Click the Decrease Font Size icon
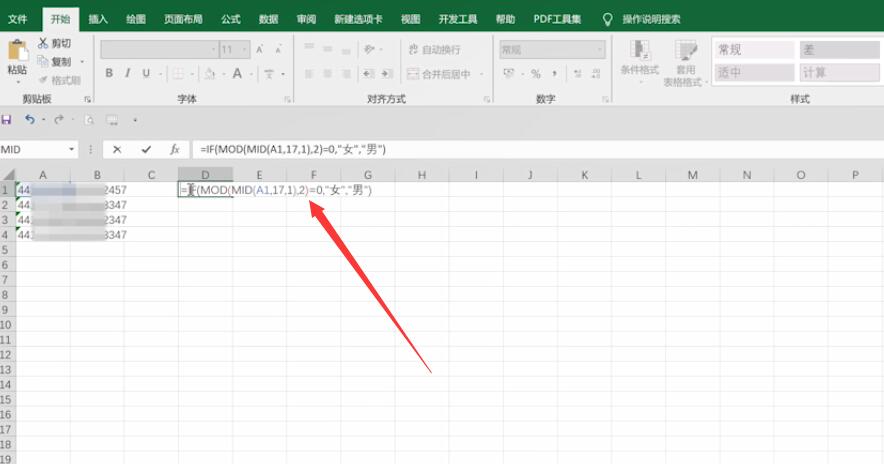884x464 pixels. pyautogui.click(x=279, y=50)
